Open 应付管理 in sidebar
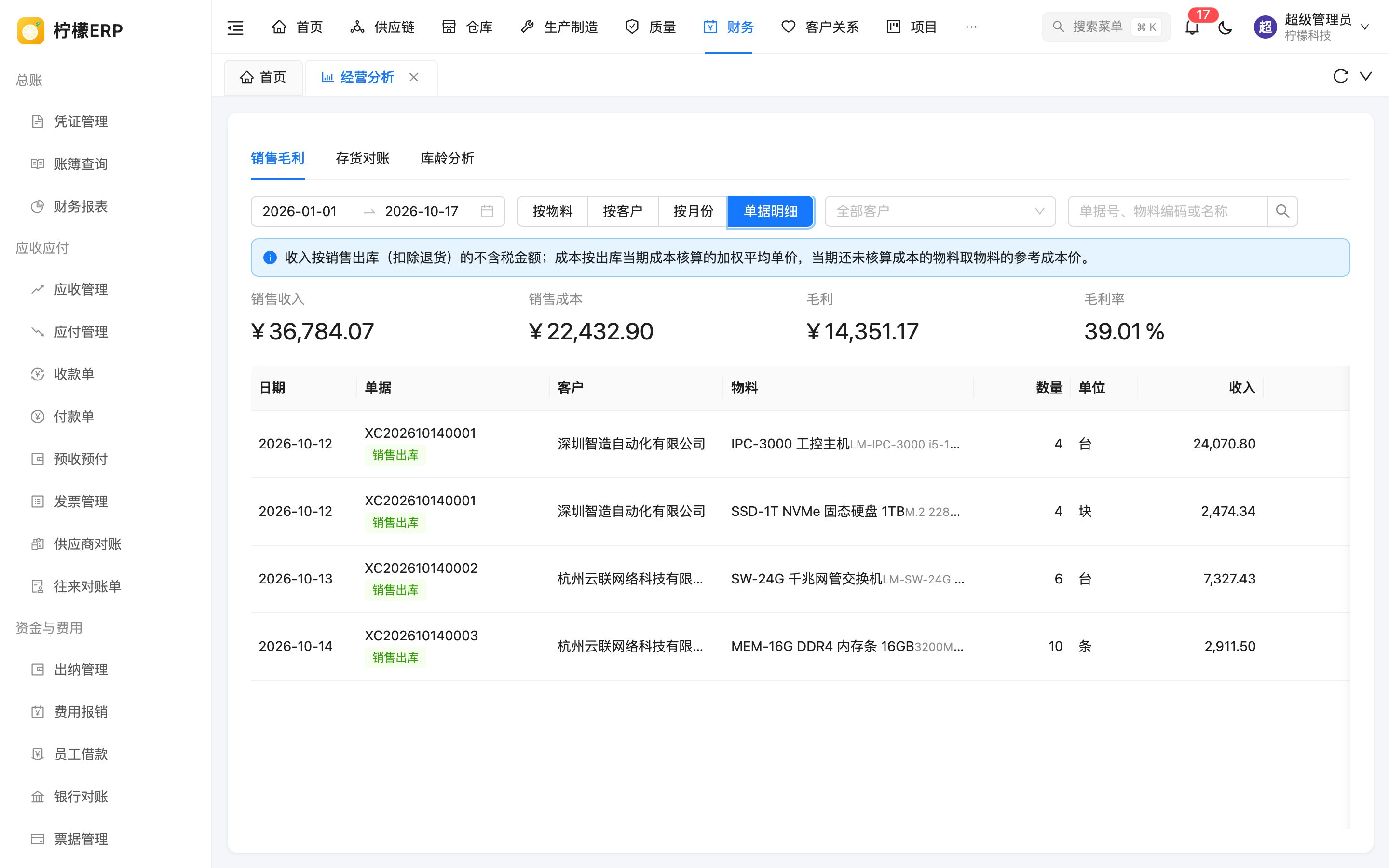The width and height of the screenshot is (1389, 868). click(x=106, y=332)
